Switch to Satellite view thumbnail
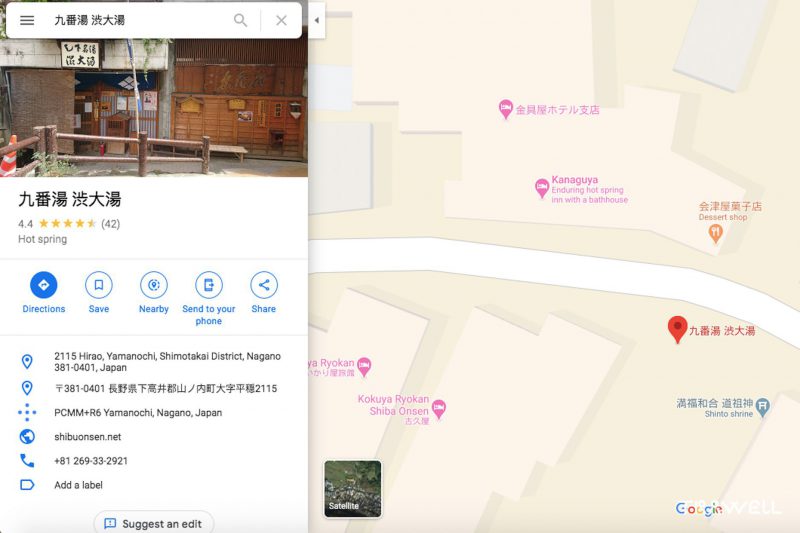 pyautogui.click(x=353, y=489)
